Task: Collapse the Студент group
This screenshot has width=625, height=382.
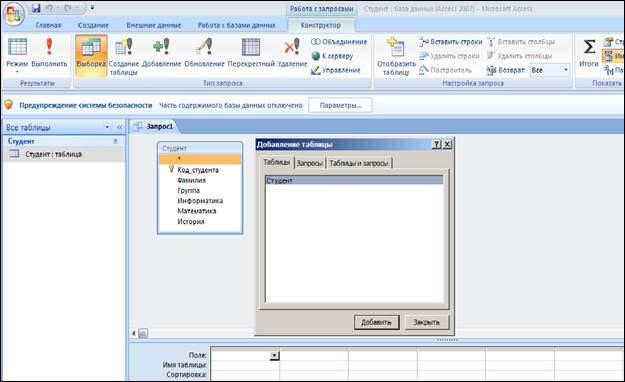Action: point(116,142)
